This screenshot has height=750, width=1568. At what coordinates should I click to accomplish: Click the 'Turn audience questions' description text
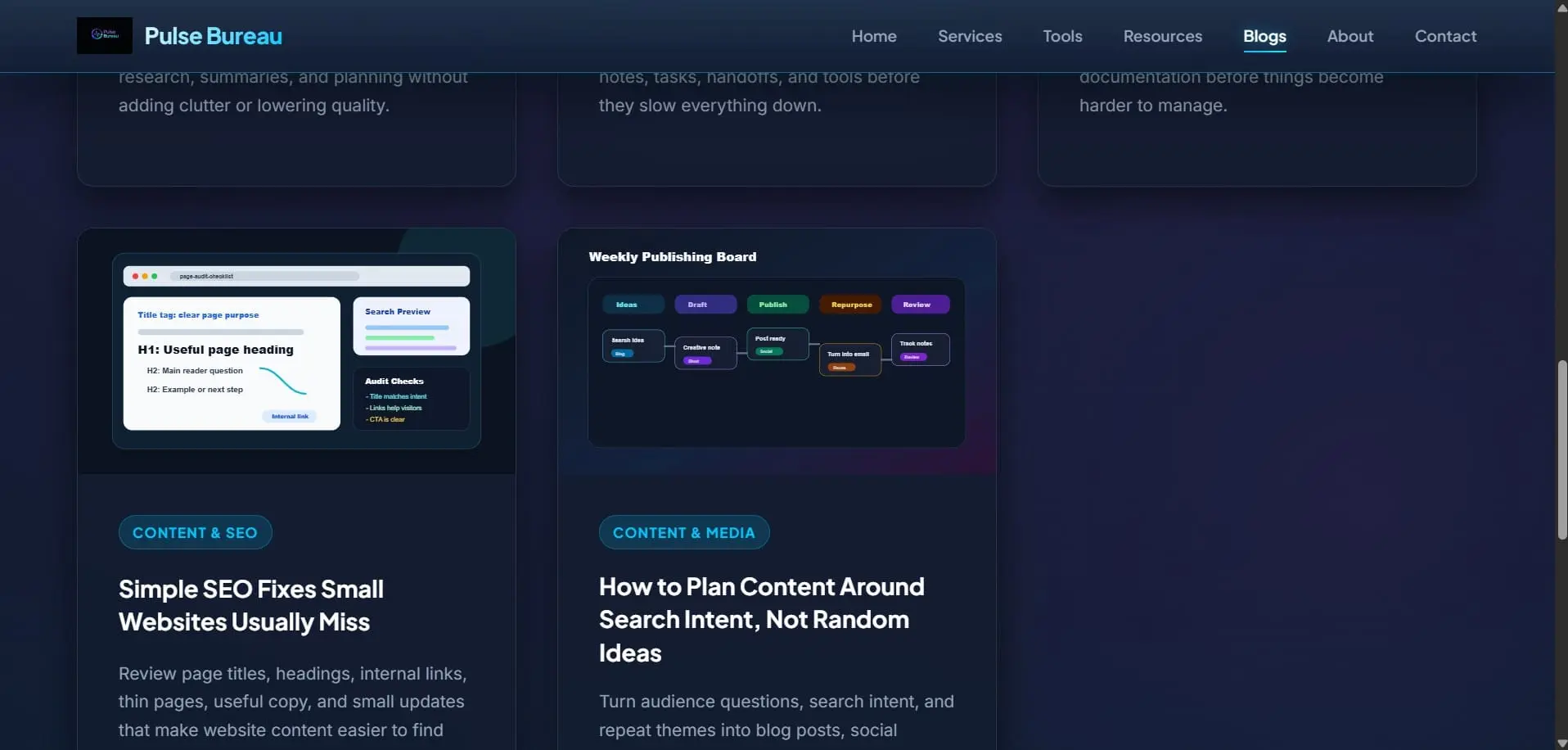777,716
